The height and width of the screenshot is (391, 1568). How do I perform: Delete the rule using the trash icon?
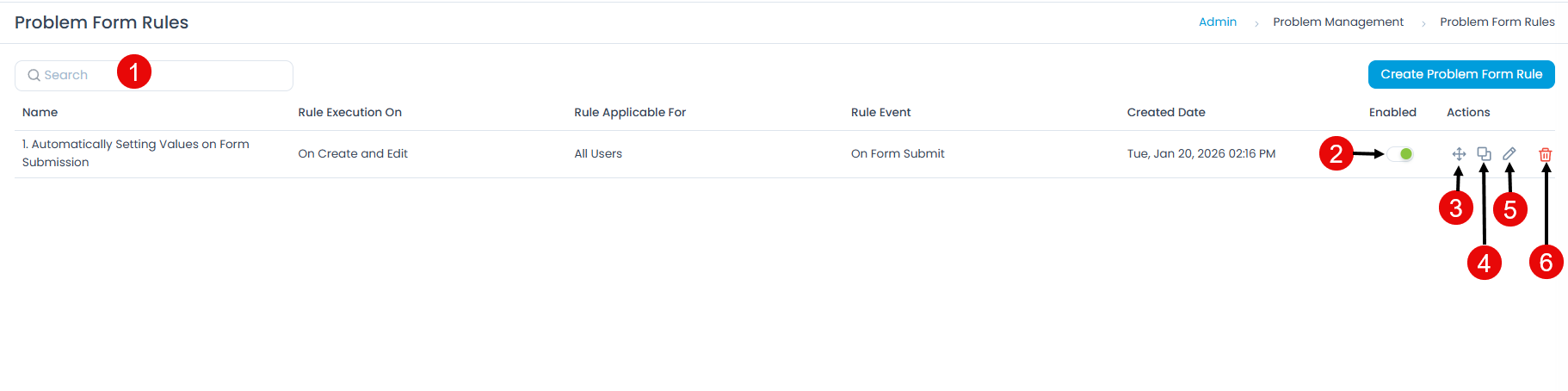[1545, 154]
